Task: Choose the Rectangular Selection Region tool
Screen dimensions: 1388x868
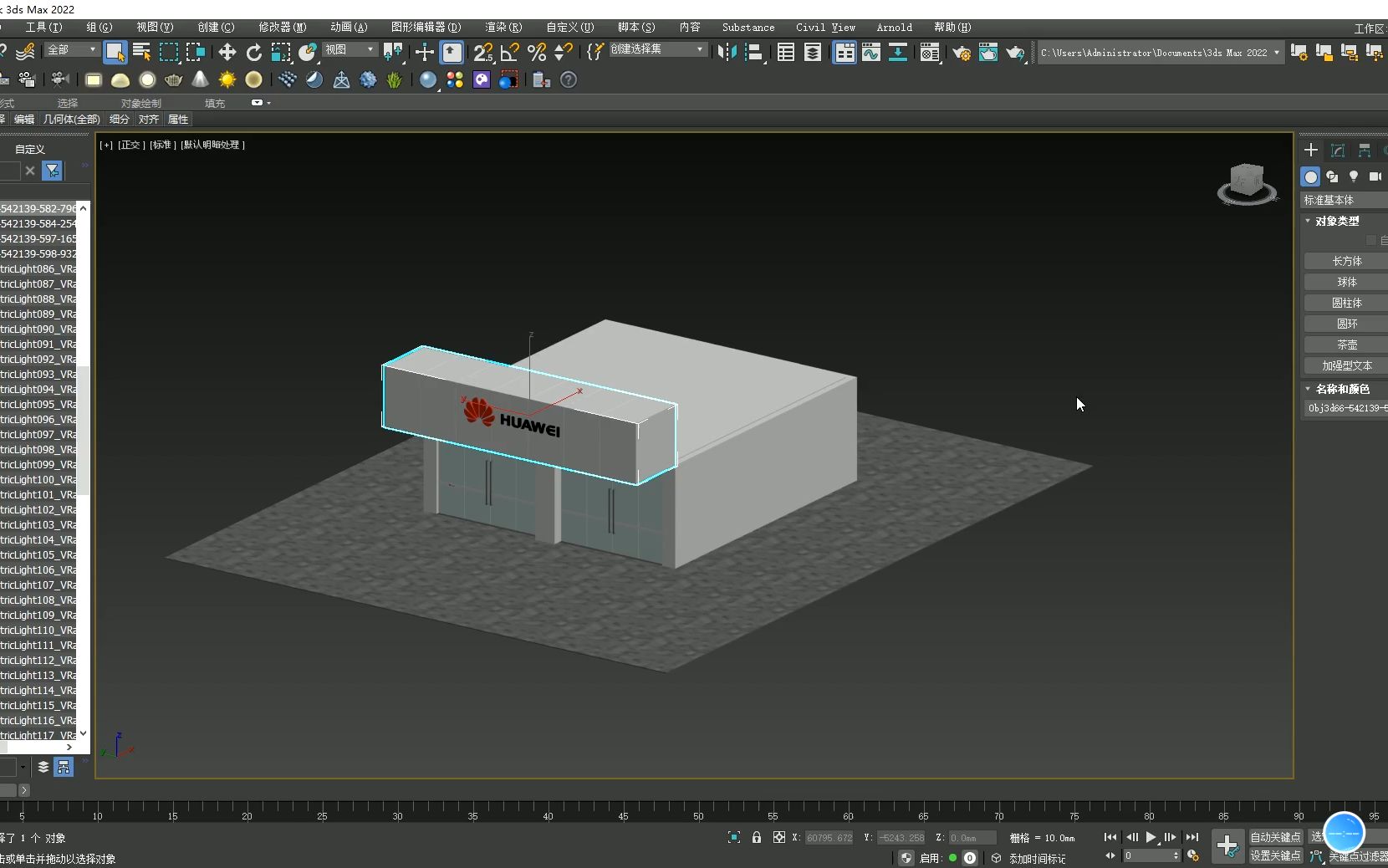Action: click(169, 52)
